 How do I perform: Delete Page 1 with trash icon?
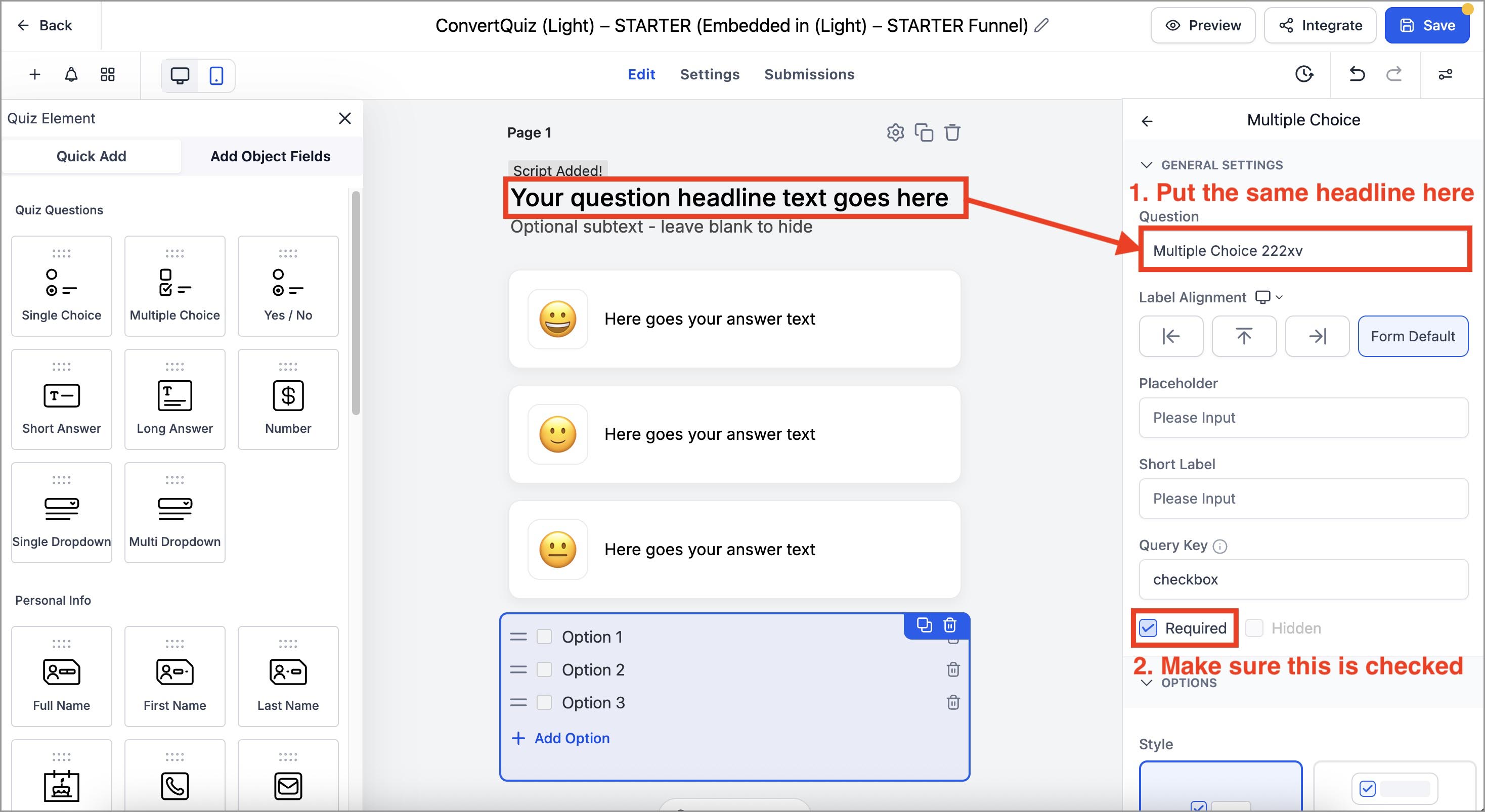click(952, 132)
